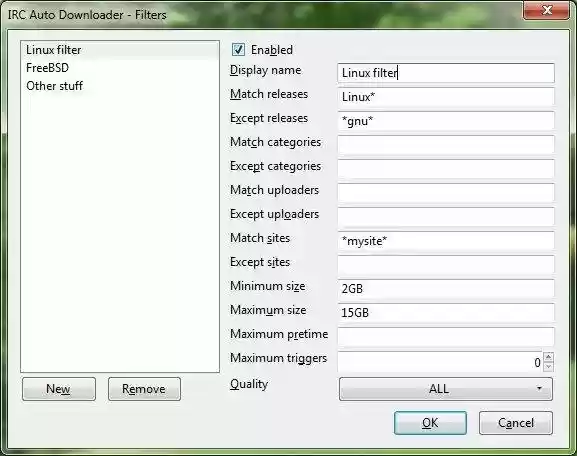Focus the Except uploaders field
Image resolution: width=577 pixels, height=456 pixels.
pyautogui.click(x=446, y=216)
